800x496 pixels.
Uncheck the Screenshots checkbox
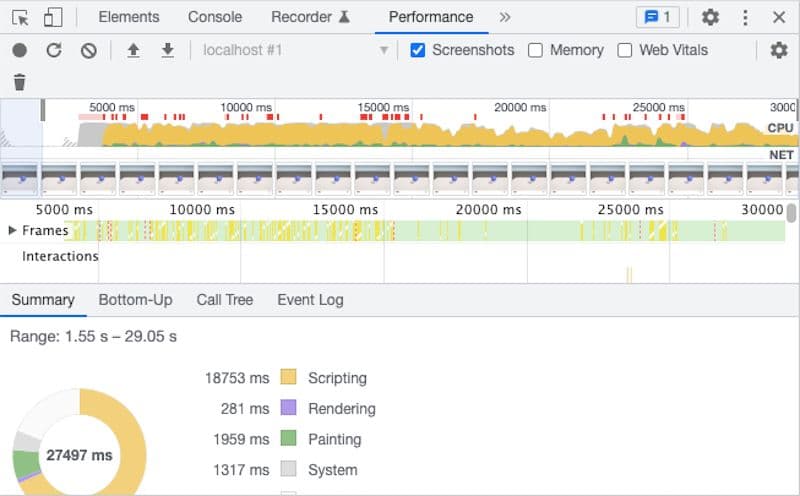coord(418,50)
